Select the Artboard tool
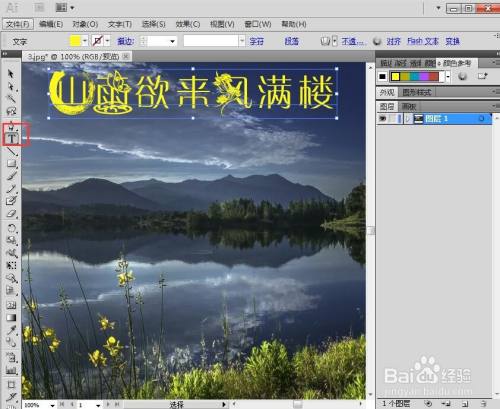This screenshot has height=409, width=500. tap(11, 384)
